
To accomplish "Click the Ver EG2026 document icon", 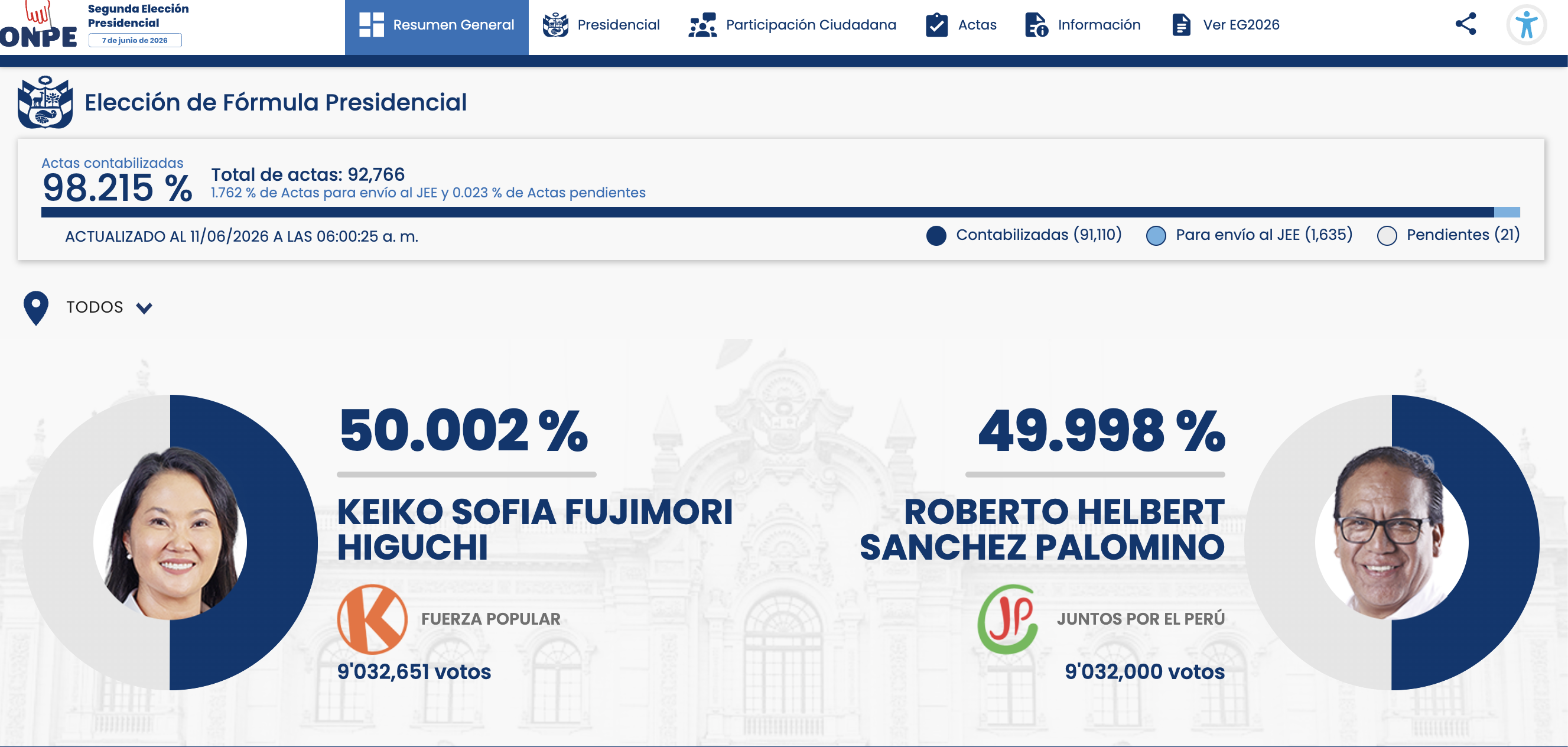I will [1181, 25].
